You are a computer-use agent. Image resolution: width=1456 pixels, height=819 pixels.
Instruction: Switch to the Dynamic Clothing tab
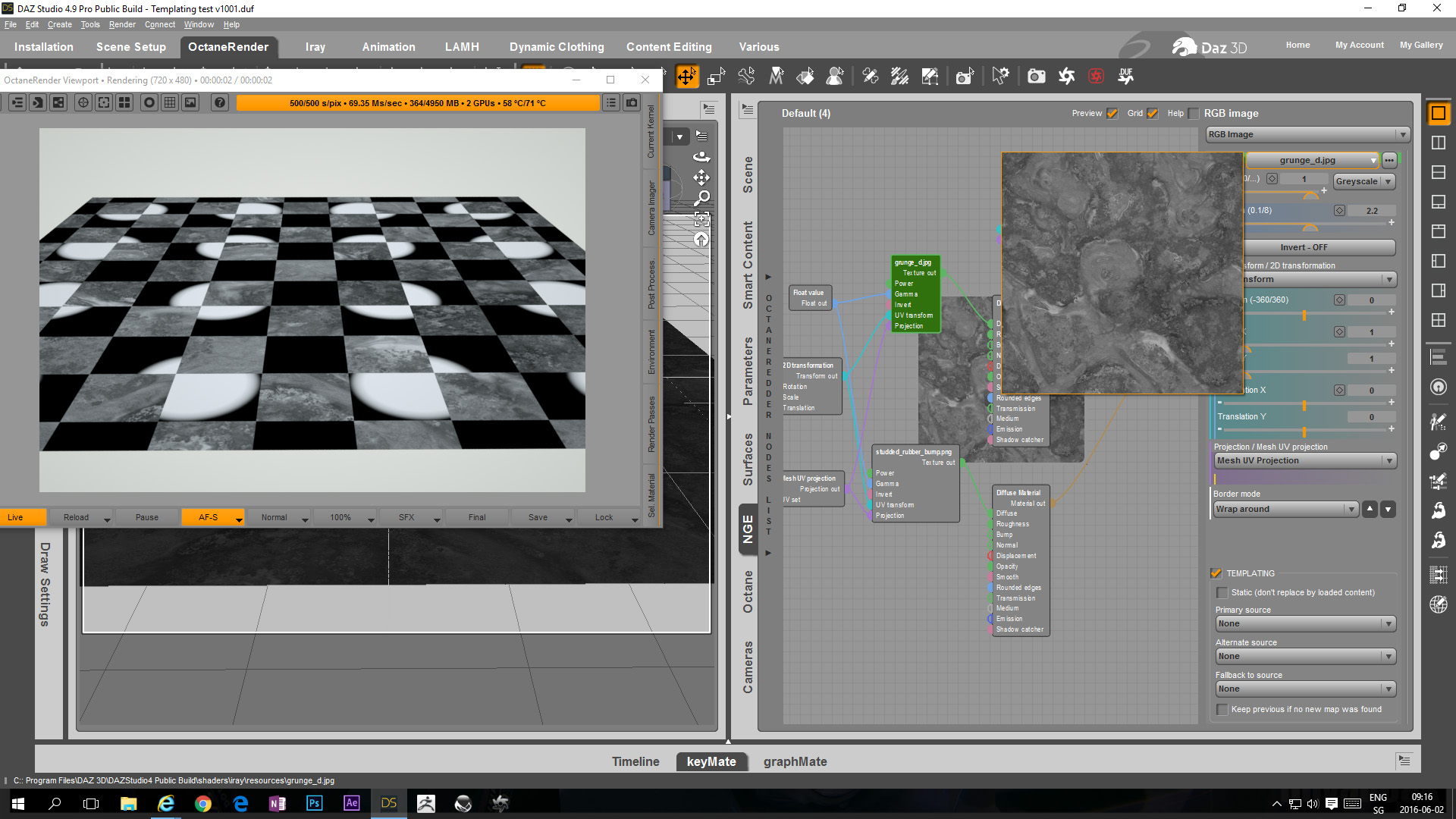[557, 47]
